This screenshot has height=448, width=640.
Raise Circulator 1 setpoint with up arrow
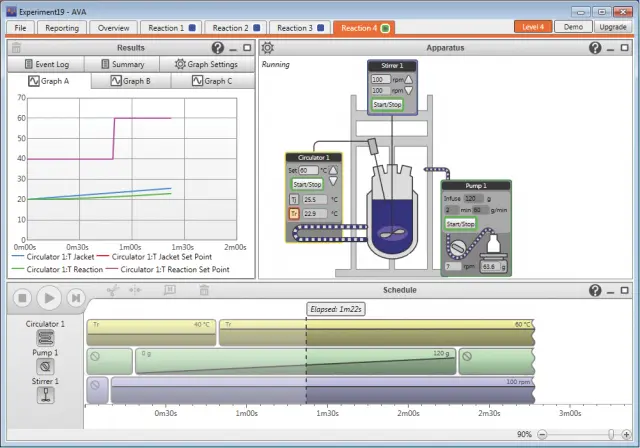(333, 170)
